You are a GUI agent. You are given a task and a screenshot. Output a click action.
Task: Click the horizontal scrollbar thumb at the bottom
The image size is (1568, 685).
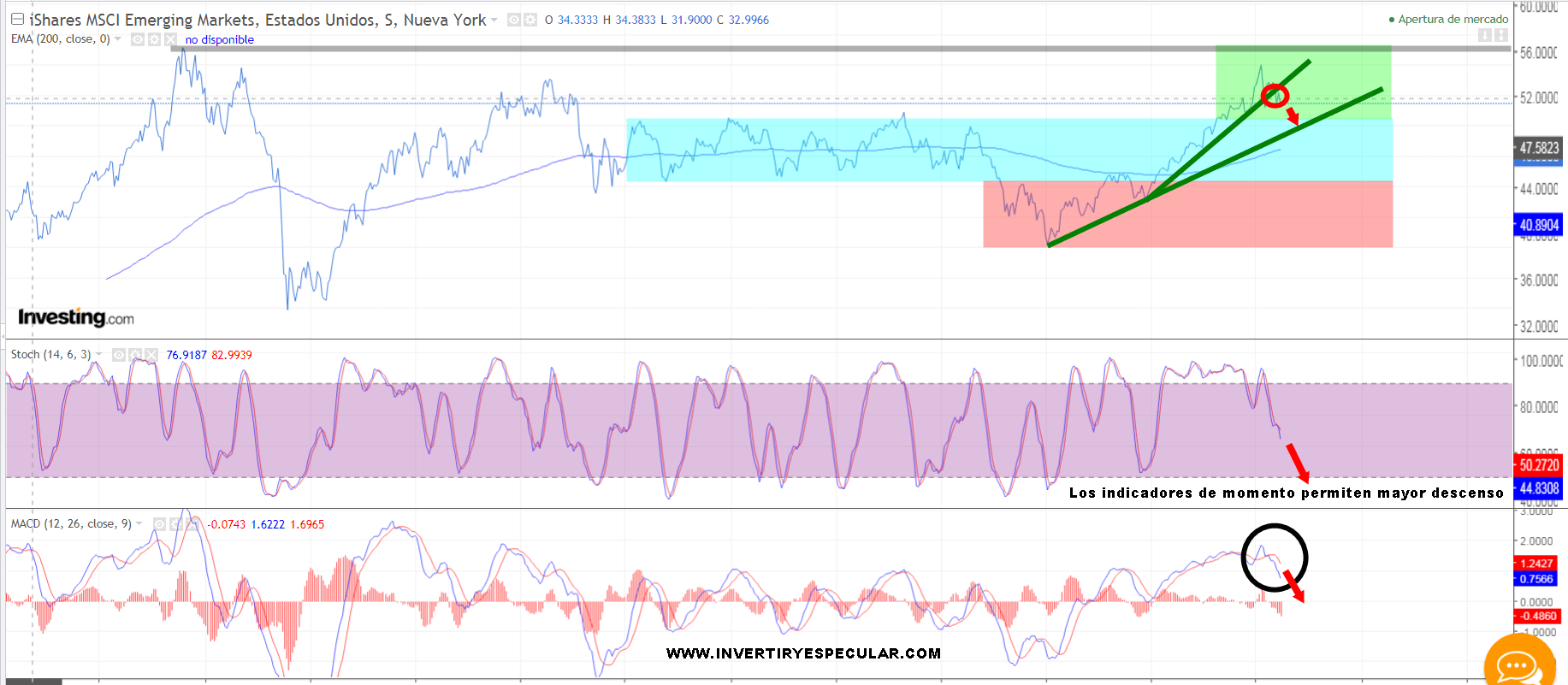tap(33, 682)
